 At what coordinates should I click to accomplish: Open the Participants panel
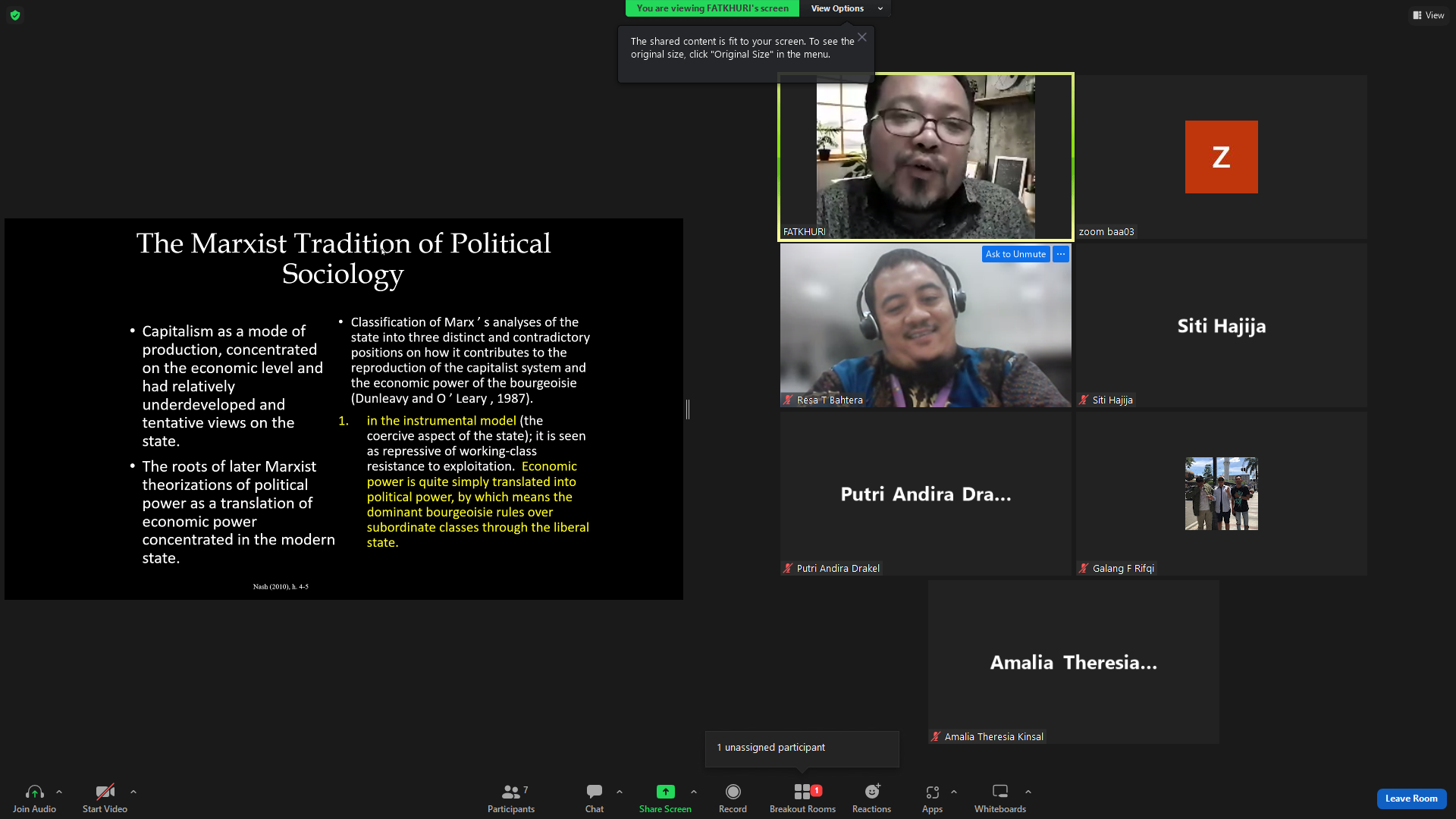511,799
